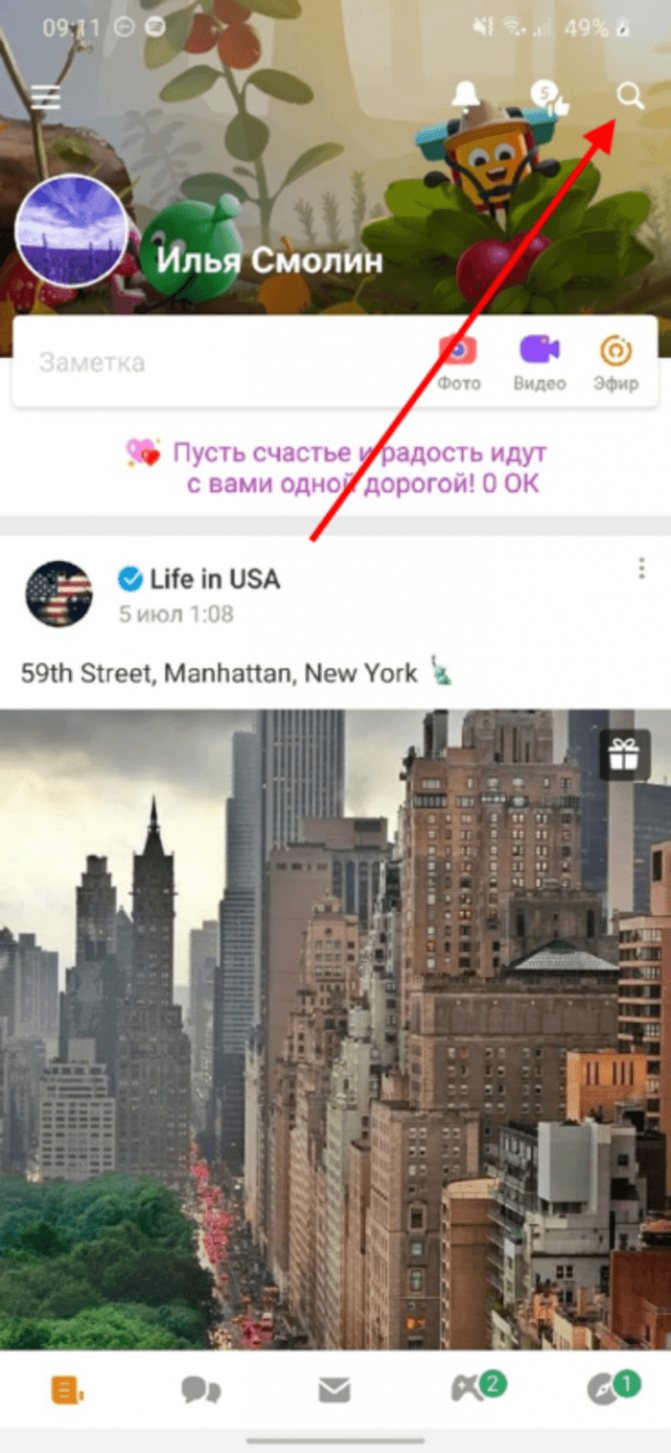
Task: Open the post options three-dot menu
Action: (641, 570)
